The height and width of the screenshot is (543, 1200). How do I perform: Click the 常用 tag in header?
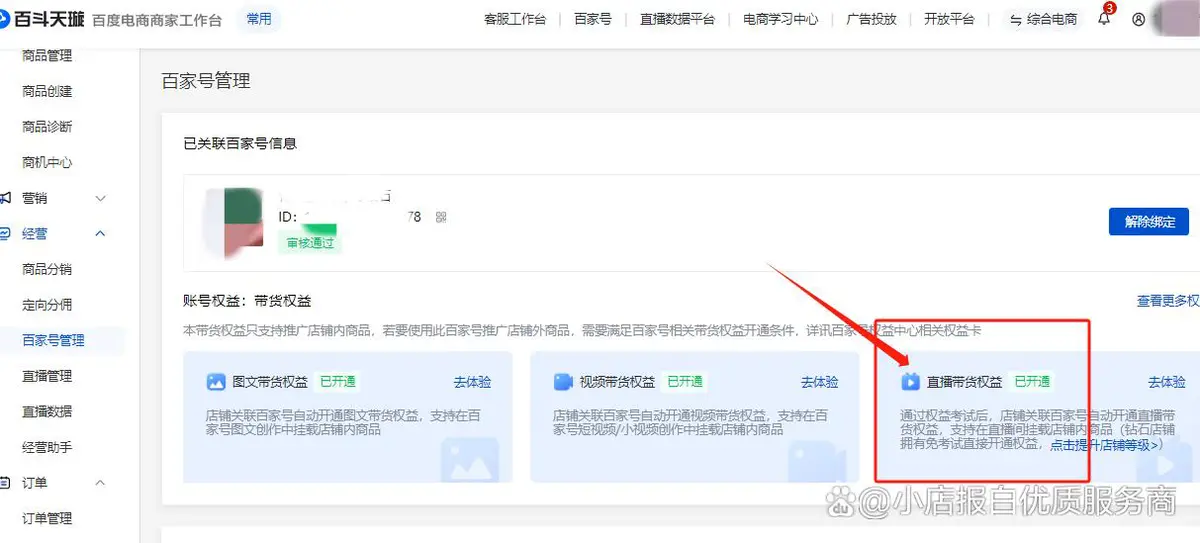(x=258, y=19)
